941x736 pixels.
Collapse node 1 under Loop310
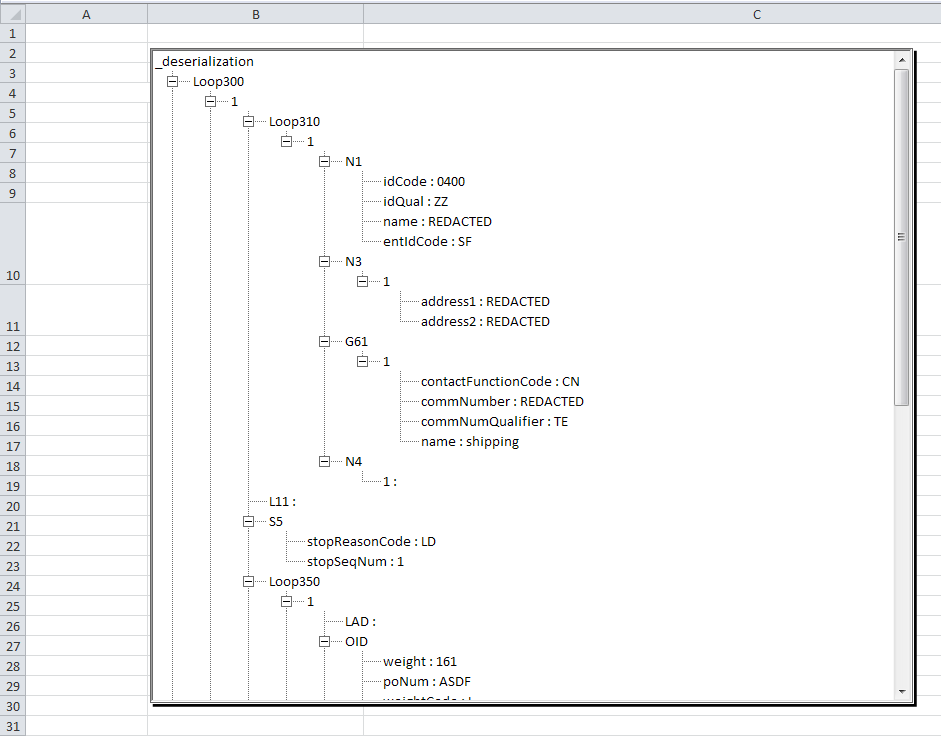click(287, 141)
